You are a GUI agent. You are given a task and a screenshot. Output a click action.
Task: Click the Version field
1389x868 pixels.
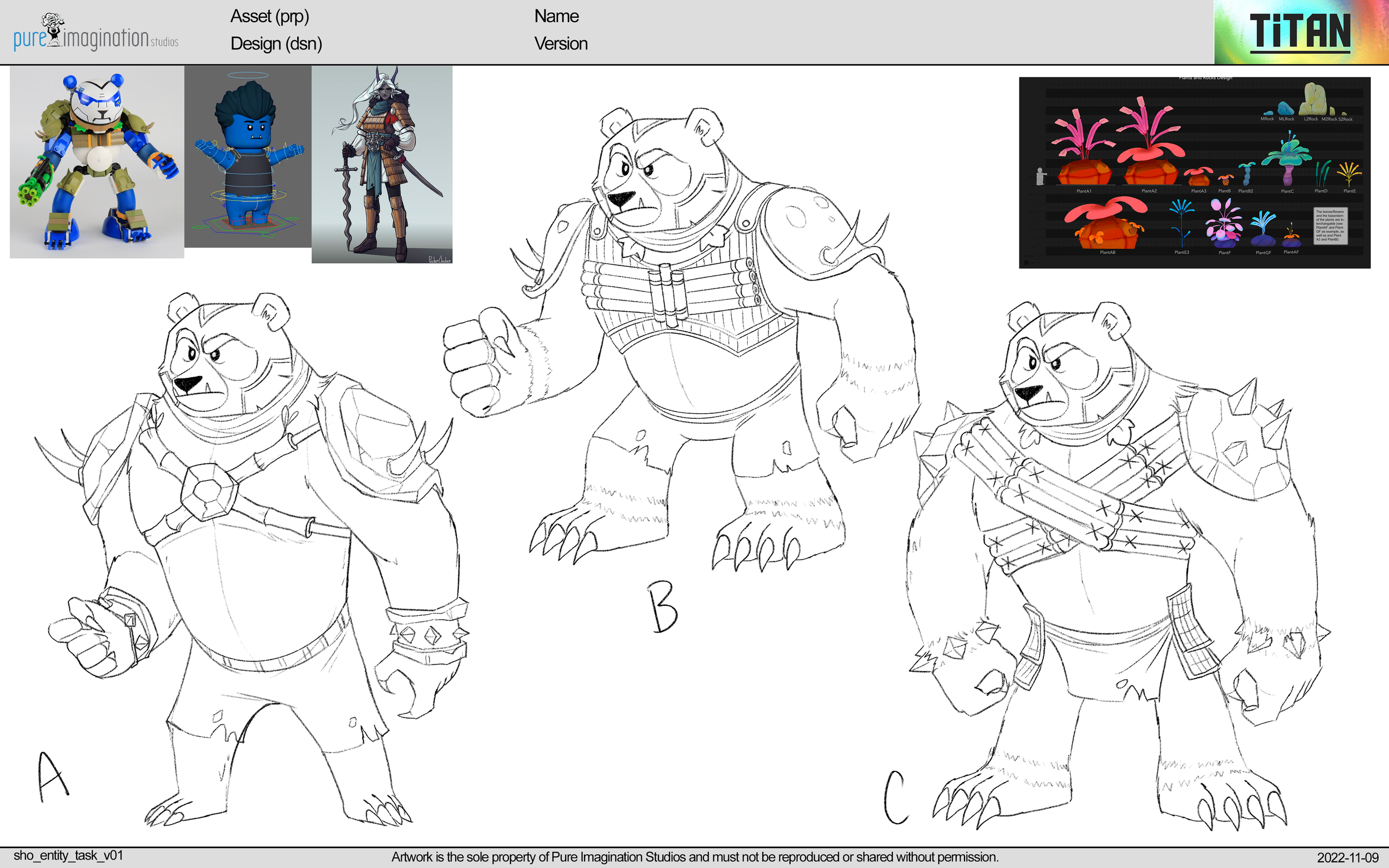tap(561, 44)
